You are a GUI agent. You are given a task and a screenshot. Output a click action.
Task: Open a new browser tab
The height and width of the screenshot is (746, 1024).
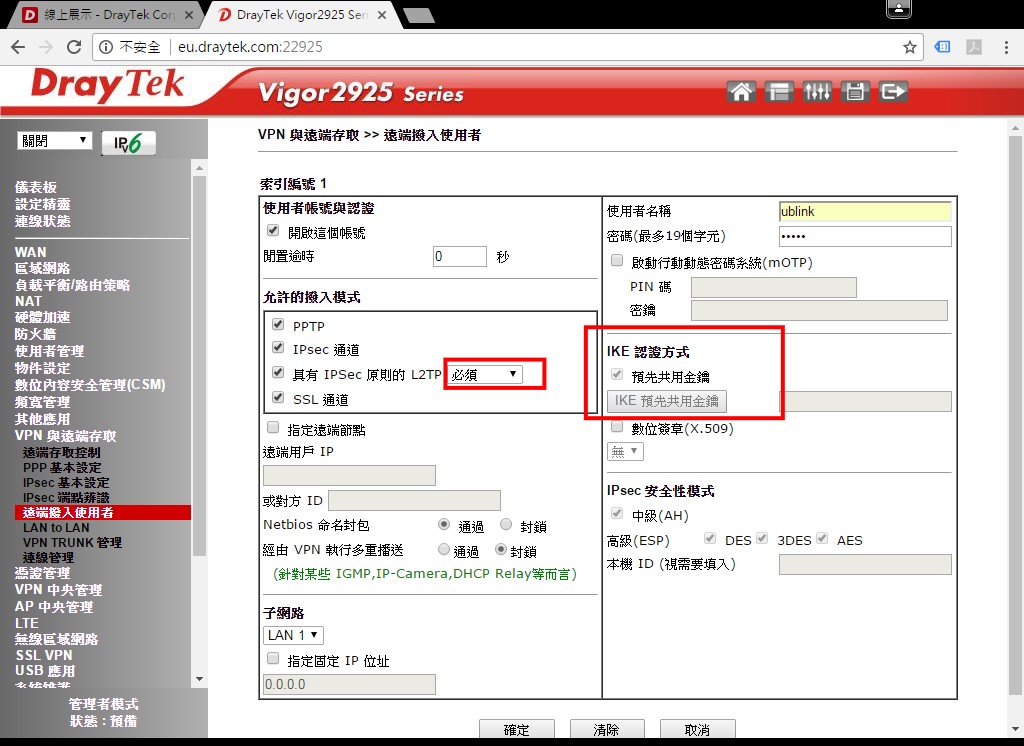419,16
